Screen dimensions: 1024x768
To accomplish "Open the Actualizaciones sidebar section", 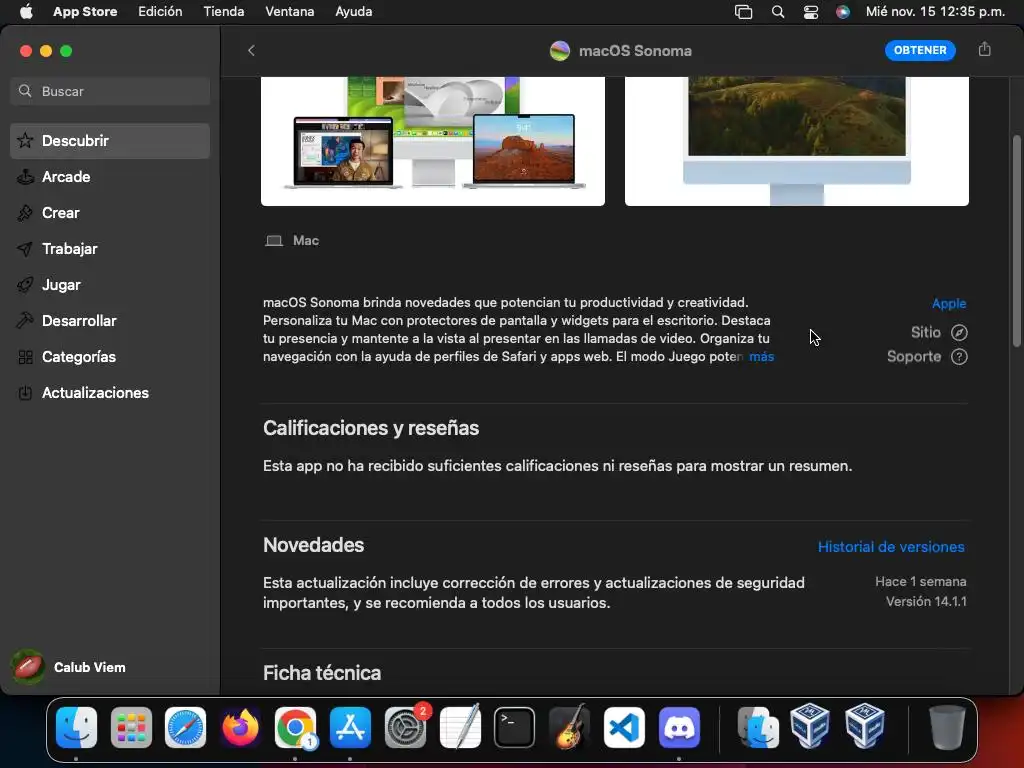I will pos(110,392).
